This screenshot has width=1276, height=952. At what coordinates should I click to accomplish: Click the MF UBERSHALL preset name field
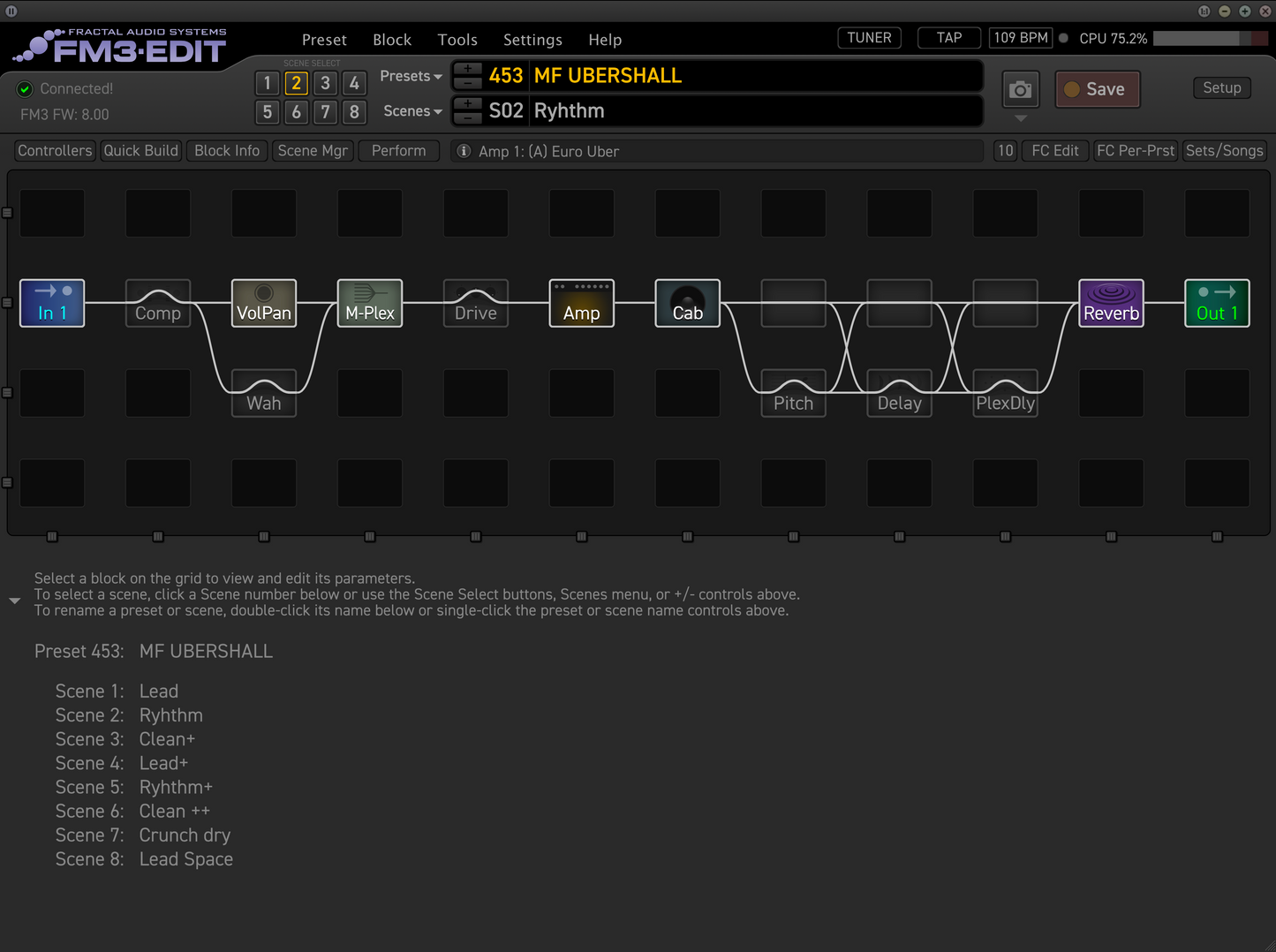[x=757, y=76]
